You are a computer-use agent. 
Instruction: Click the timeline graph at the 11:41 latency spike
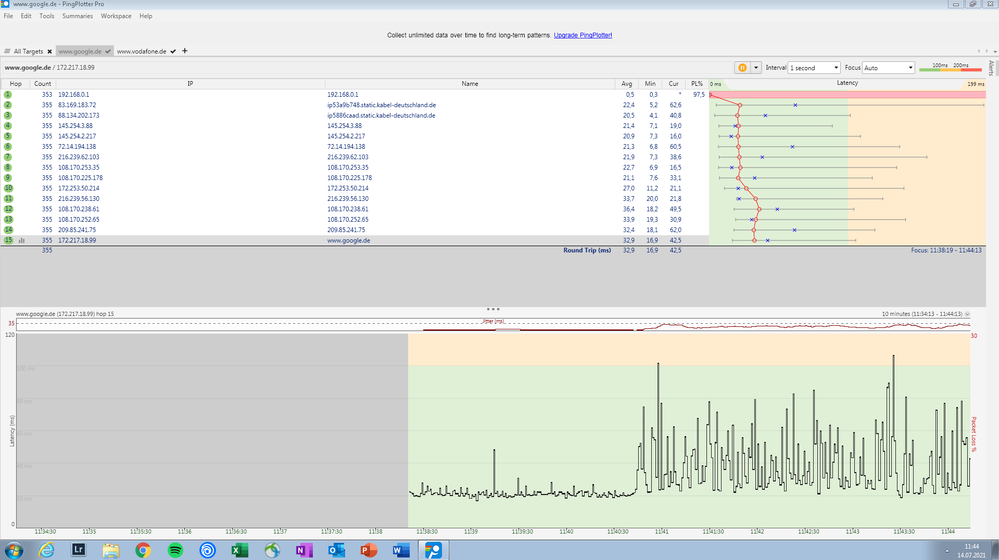tap(658, 363)
